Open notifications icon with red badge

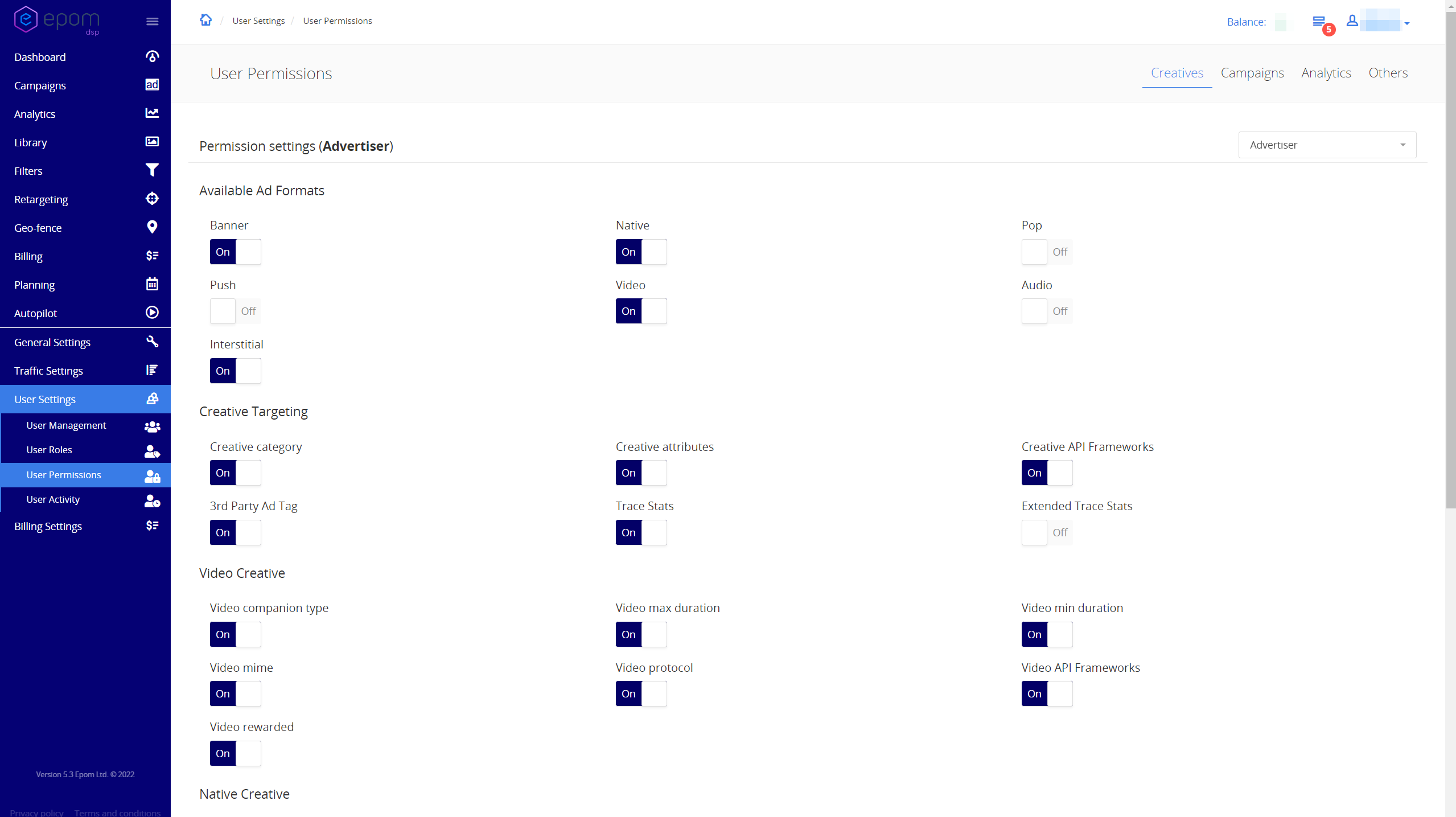(x=1319, y=22)
